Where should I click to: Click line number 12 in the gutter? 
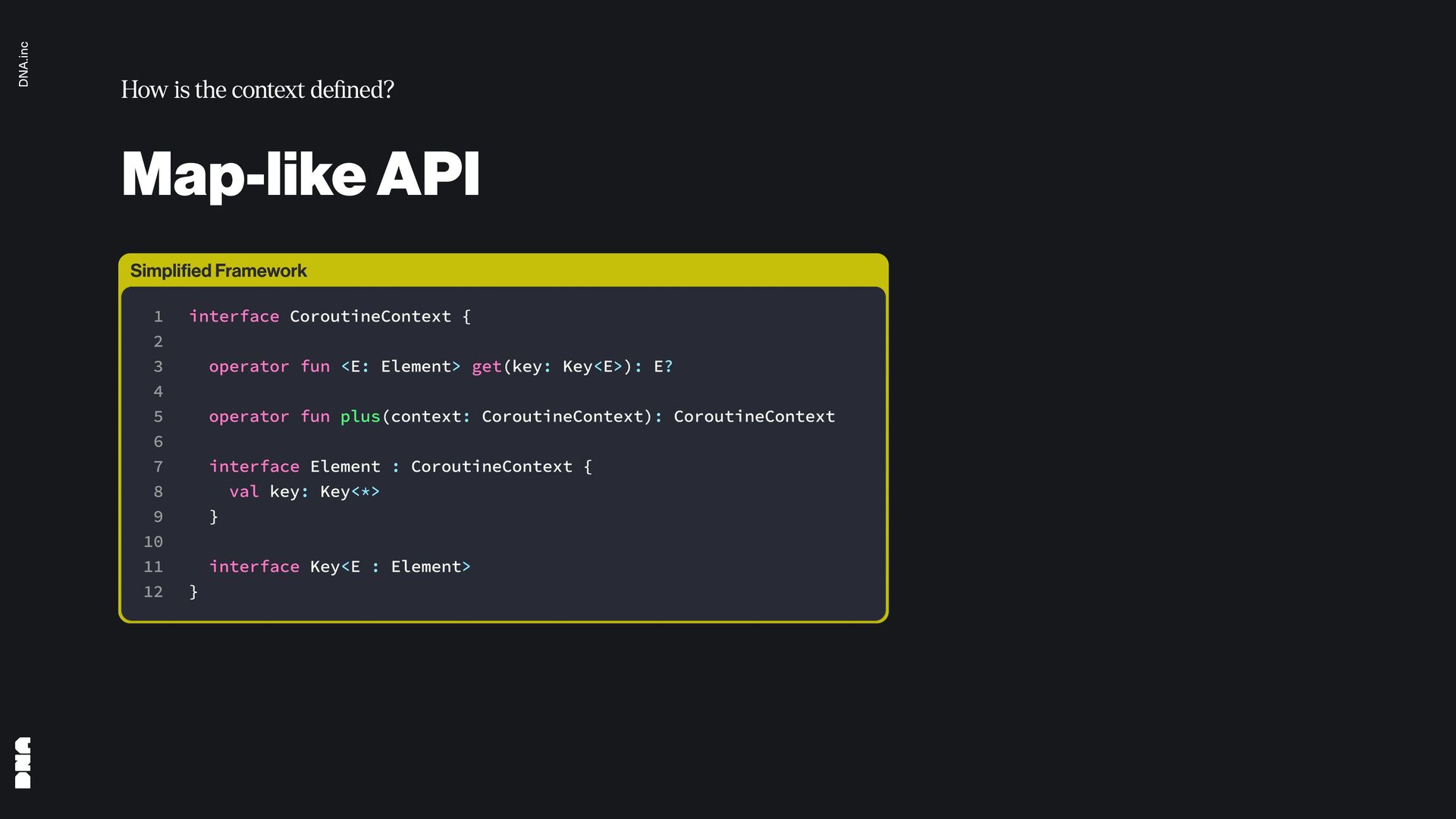click(153, 592)
